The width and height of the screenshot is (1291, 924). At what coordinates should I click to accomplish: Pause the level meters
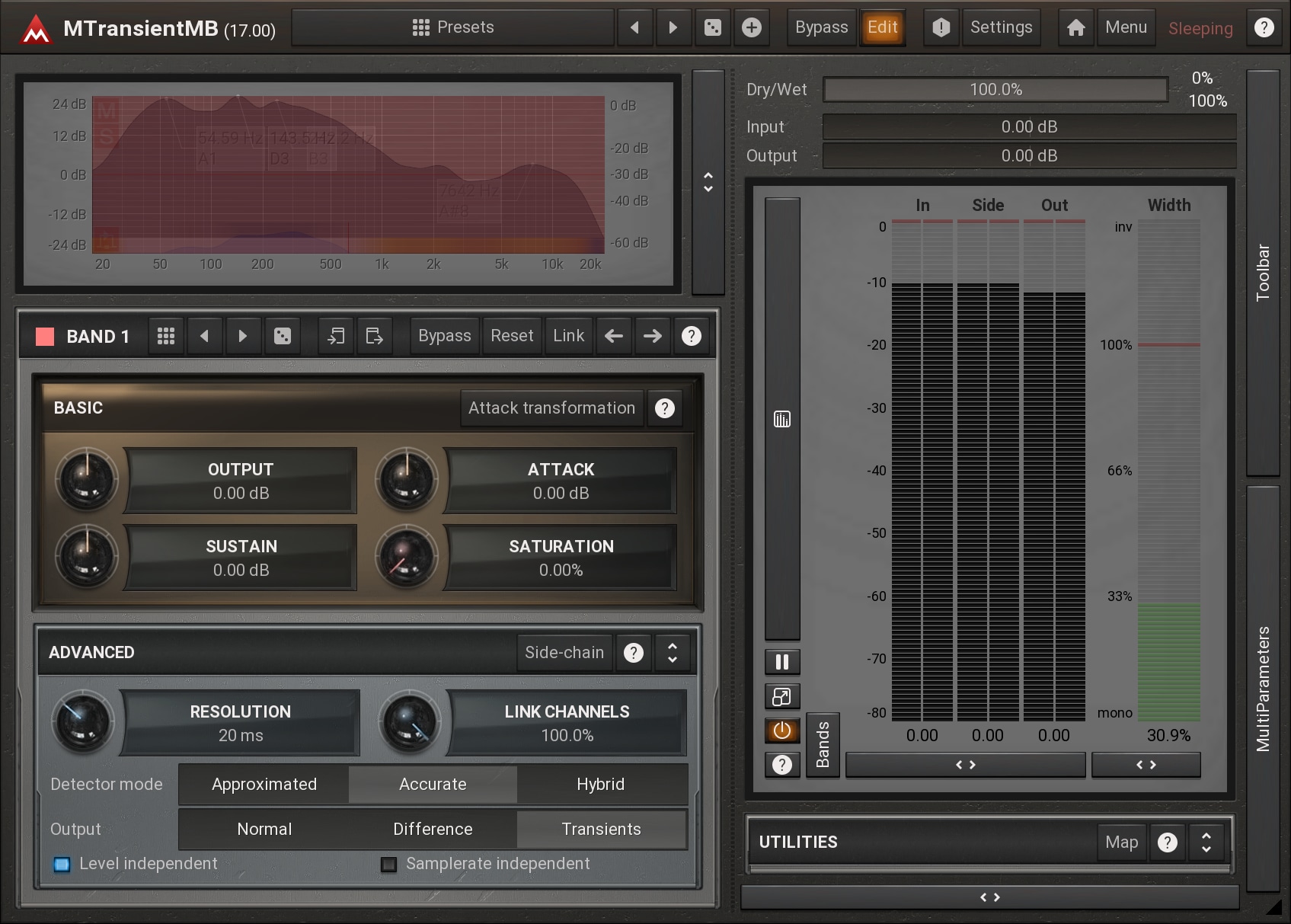[x=782, y=662]
